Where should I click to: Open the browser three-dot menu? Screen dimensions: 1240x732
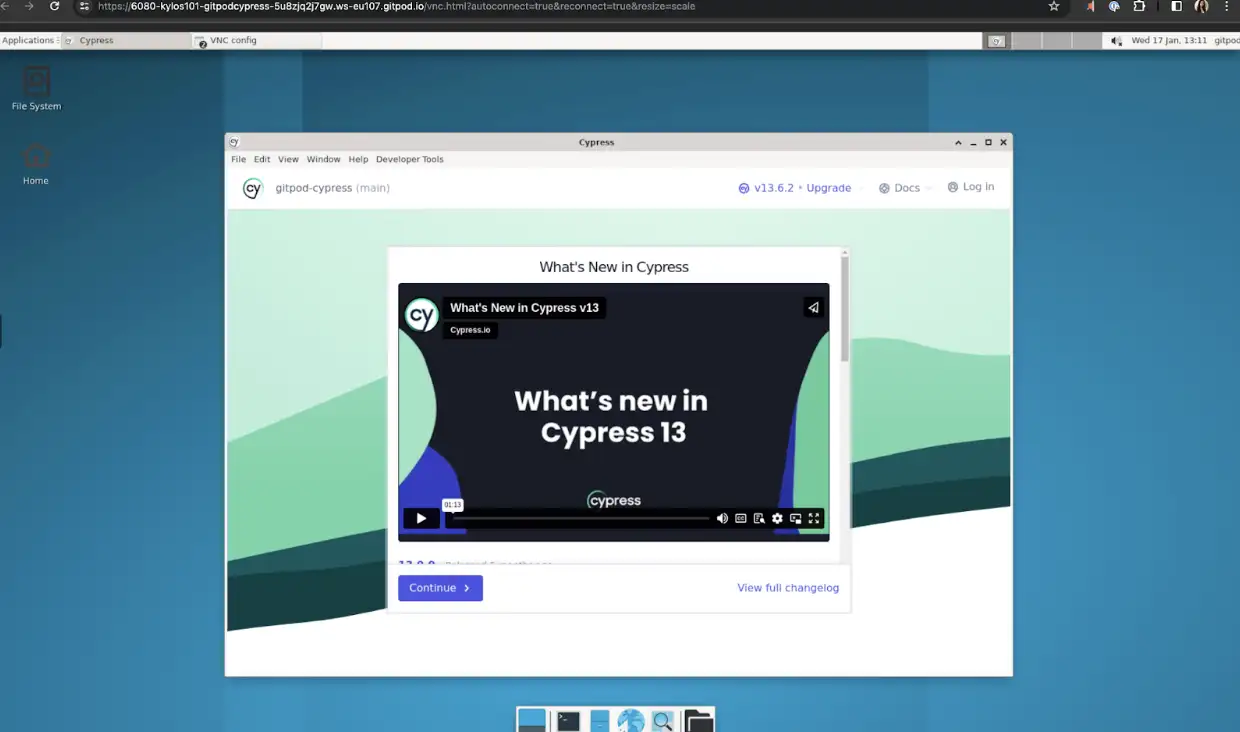(x=1227, y=6)
